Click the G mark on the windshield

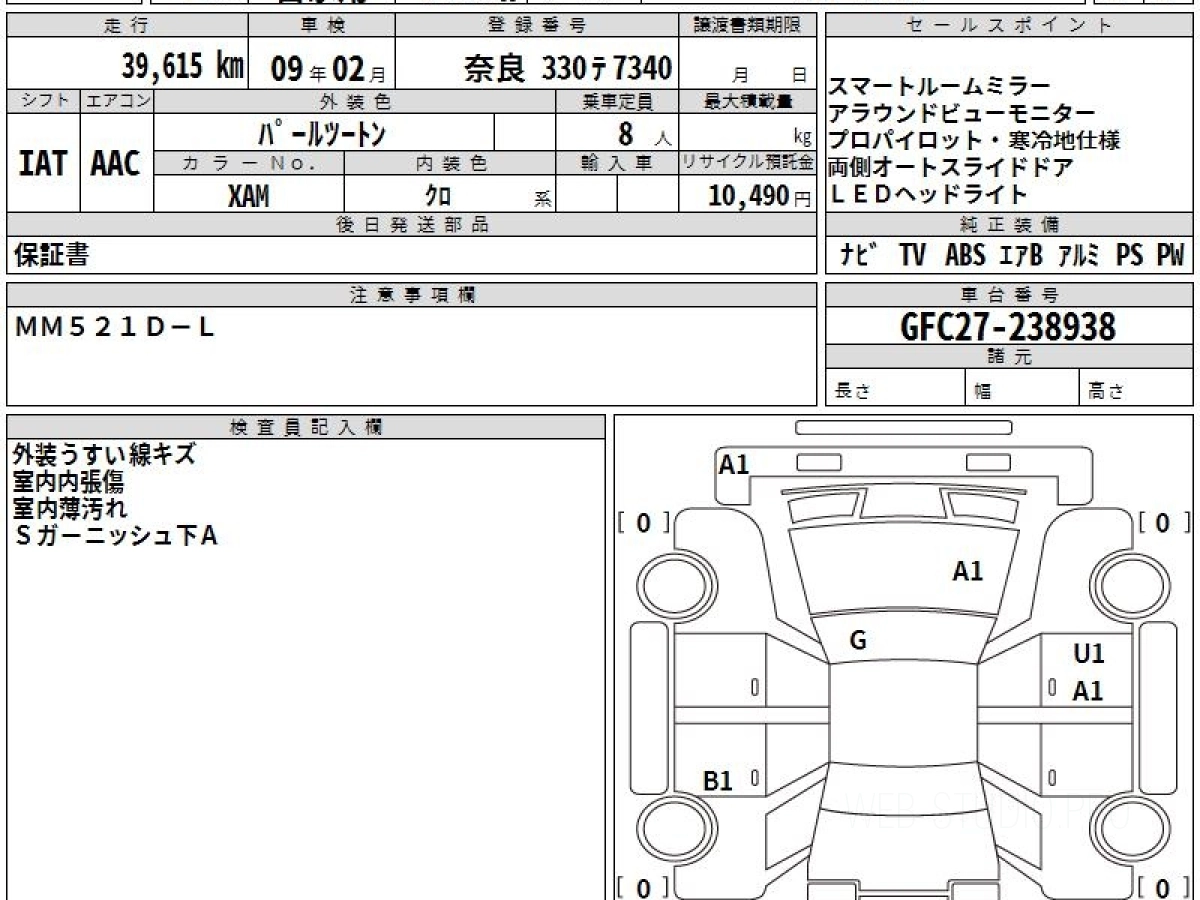(857, 642)
